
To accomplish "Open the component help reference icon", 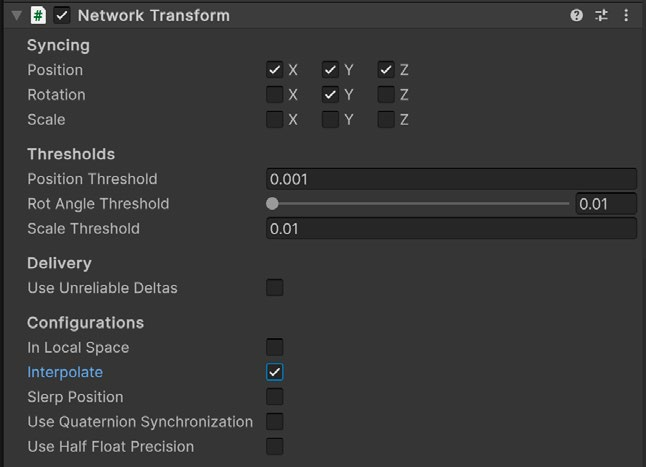I will click(x=576, y=16).
